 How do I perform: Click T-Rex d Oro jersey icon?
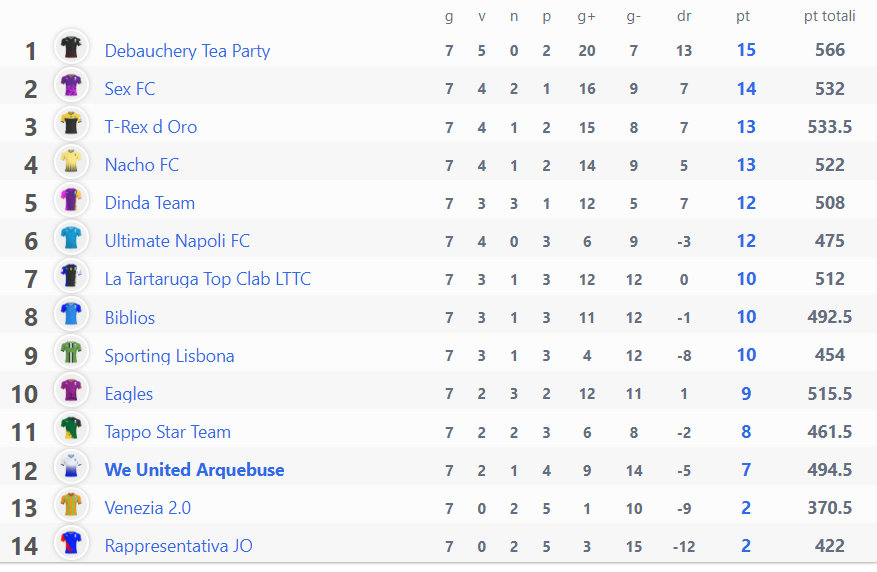coord(71,124)
